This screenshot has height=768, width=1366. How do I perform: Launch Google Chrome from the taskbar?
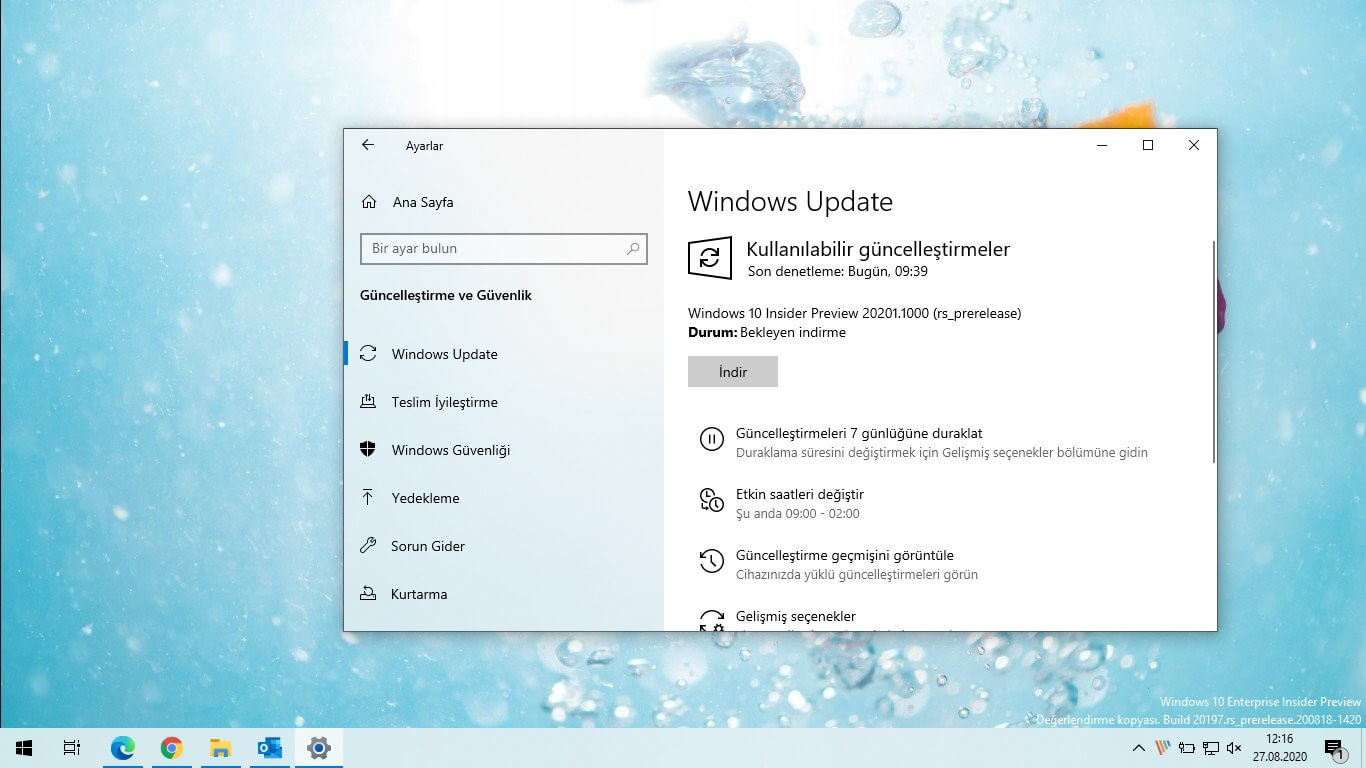172,748
